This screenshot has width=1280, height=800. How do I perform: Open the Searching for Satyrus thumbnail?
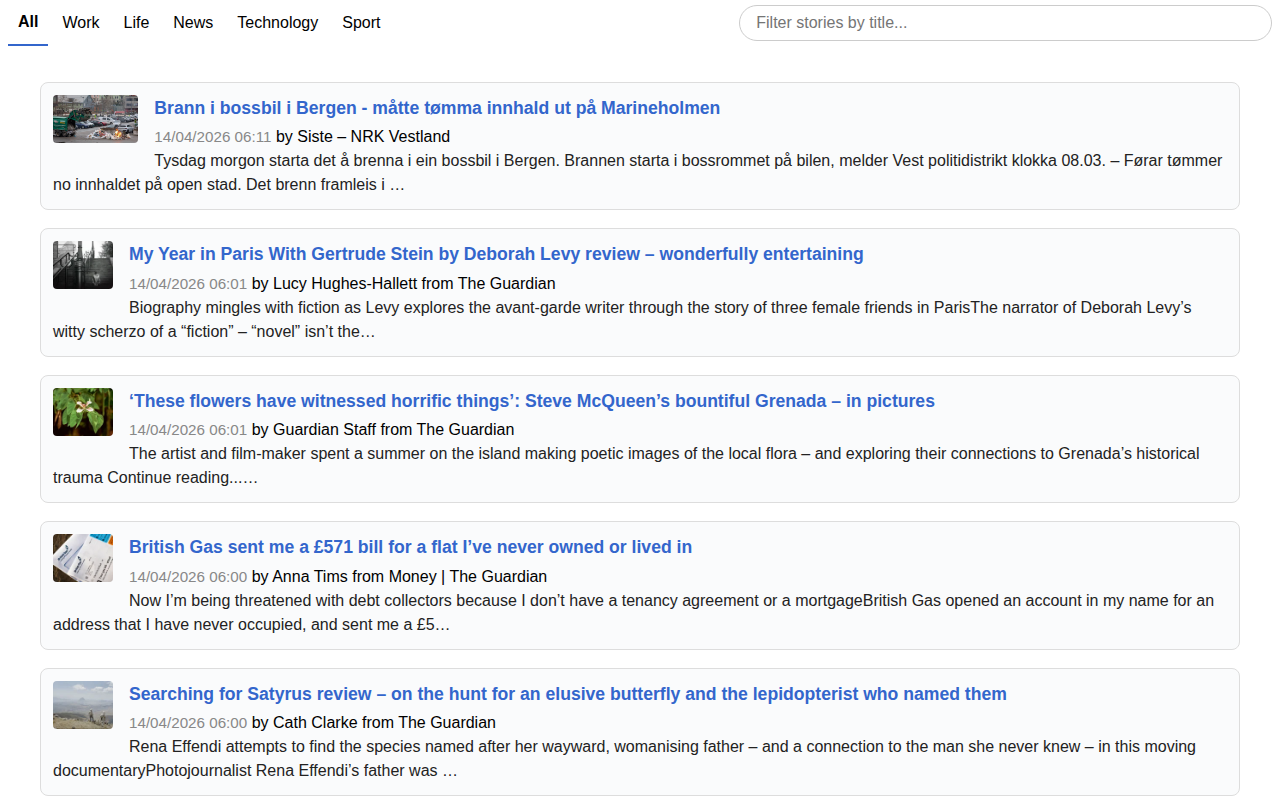pyautogui.click(x=83, y=705)
